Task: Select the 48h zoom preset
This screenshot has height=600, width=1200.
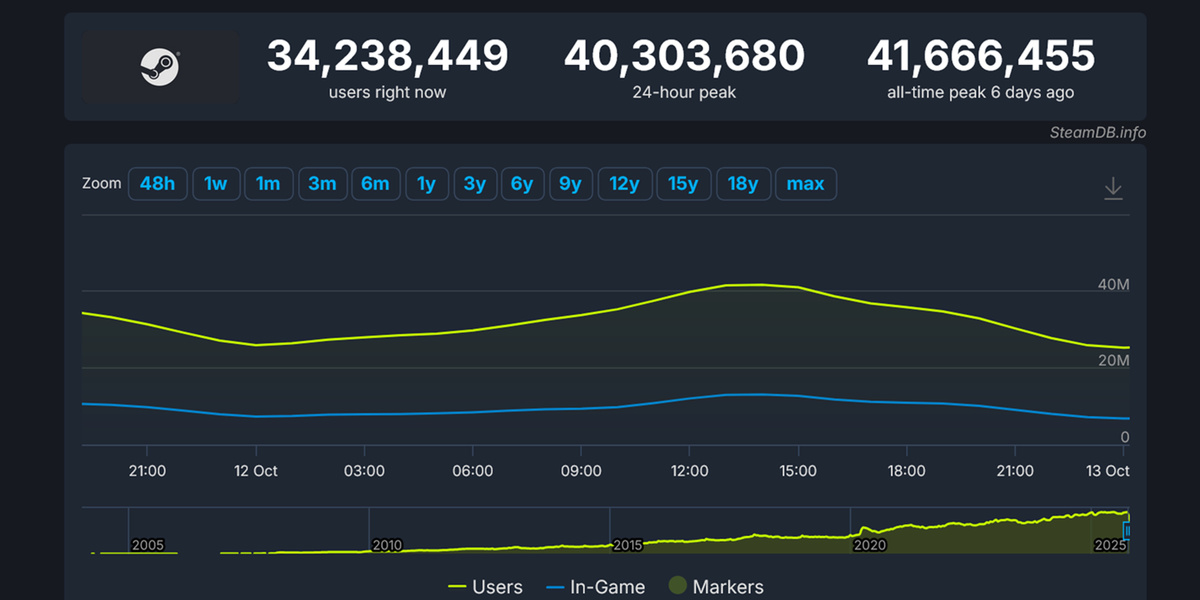Action: [x=157, y=183]
